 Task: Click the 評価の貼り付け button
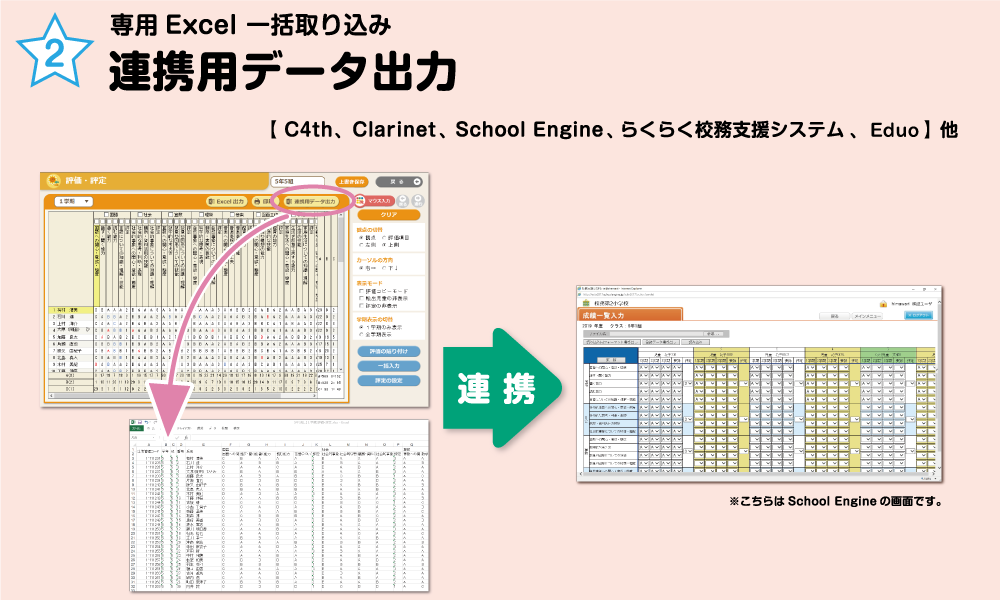click(x=389, y=351)
